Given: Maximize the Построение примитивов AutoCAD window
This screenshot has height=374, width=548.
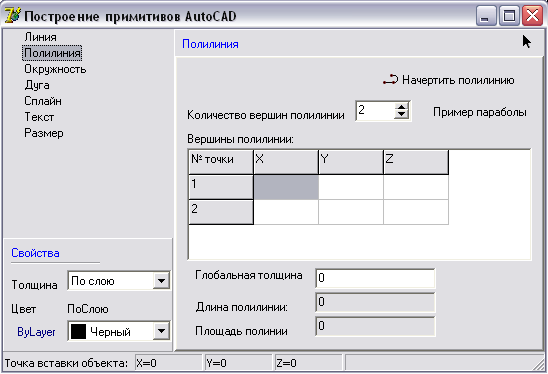Looking at the screenshot, I should [x=509, y=16].
